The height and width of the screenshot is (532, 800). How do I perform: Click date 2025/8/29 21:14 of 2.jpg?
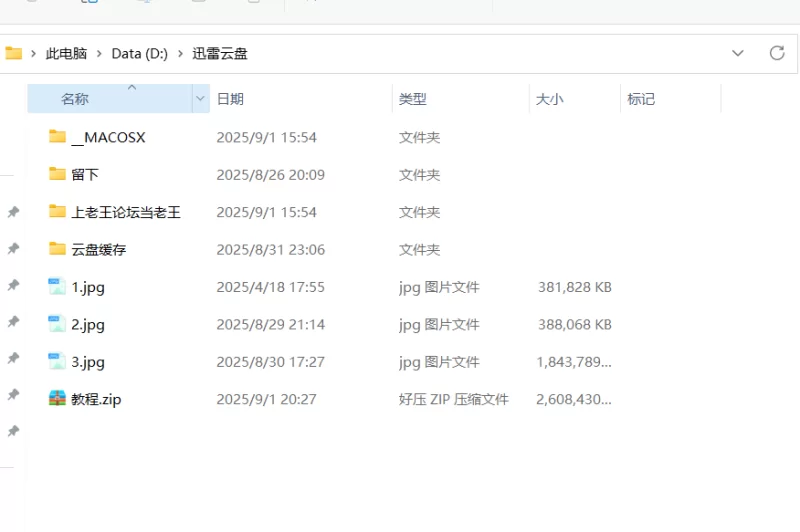270,324
